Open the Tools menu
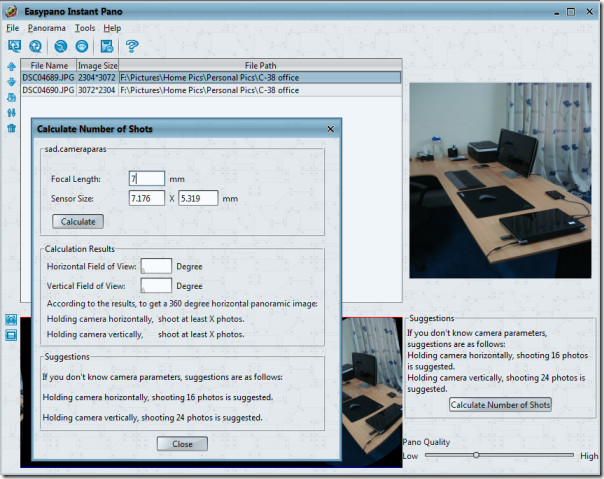The height and width of the screenshot is (479, 604). [85, 28]
